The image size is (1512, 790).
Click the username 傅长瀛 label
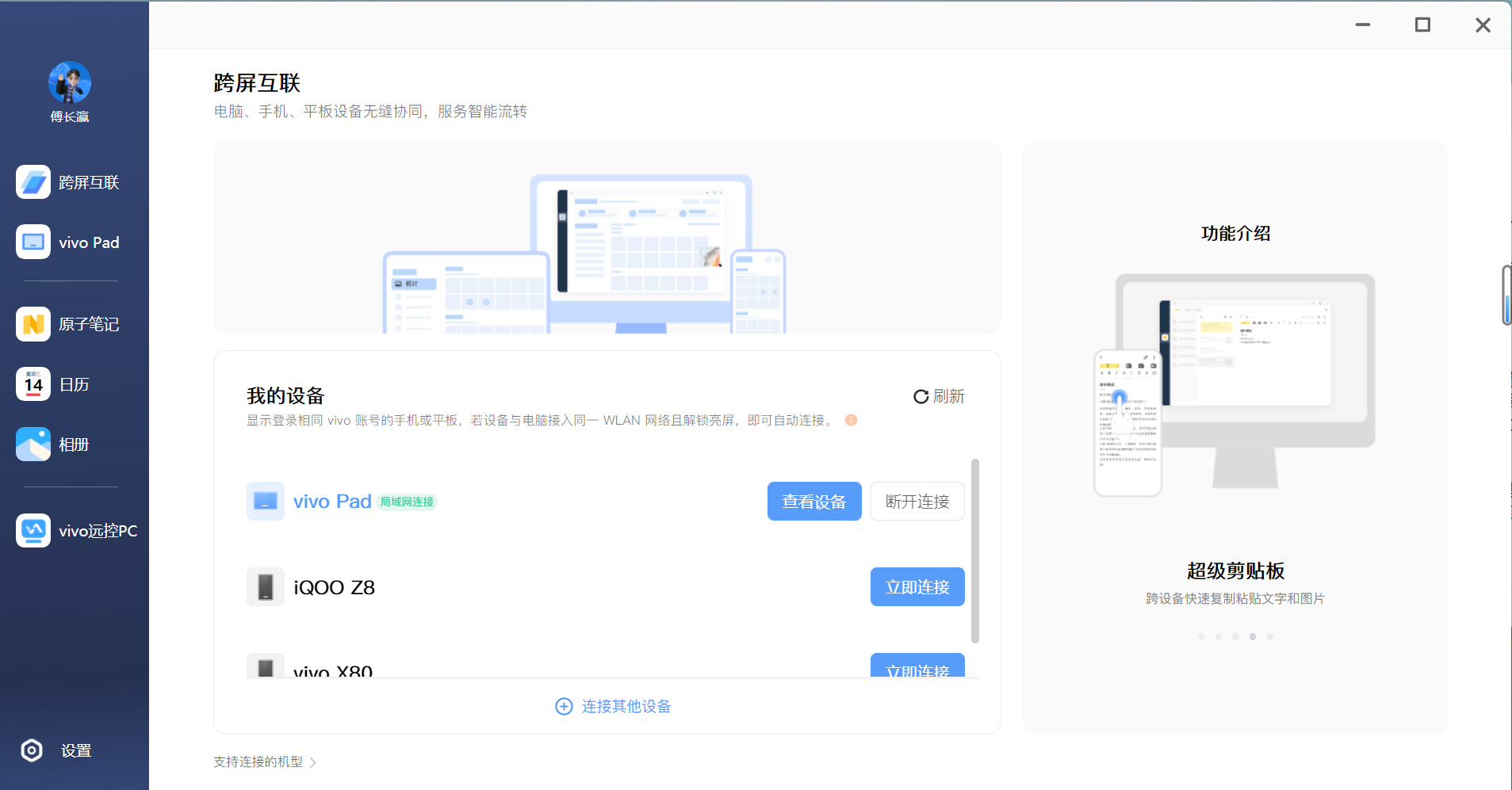pyautogui.click(x=70, y=116)
